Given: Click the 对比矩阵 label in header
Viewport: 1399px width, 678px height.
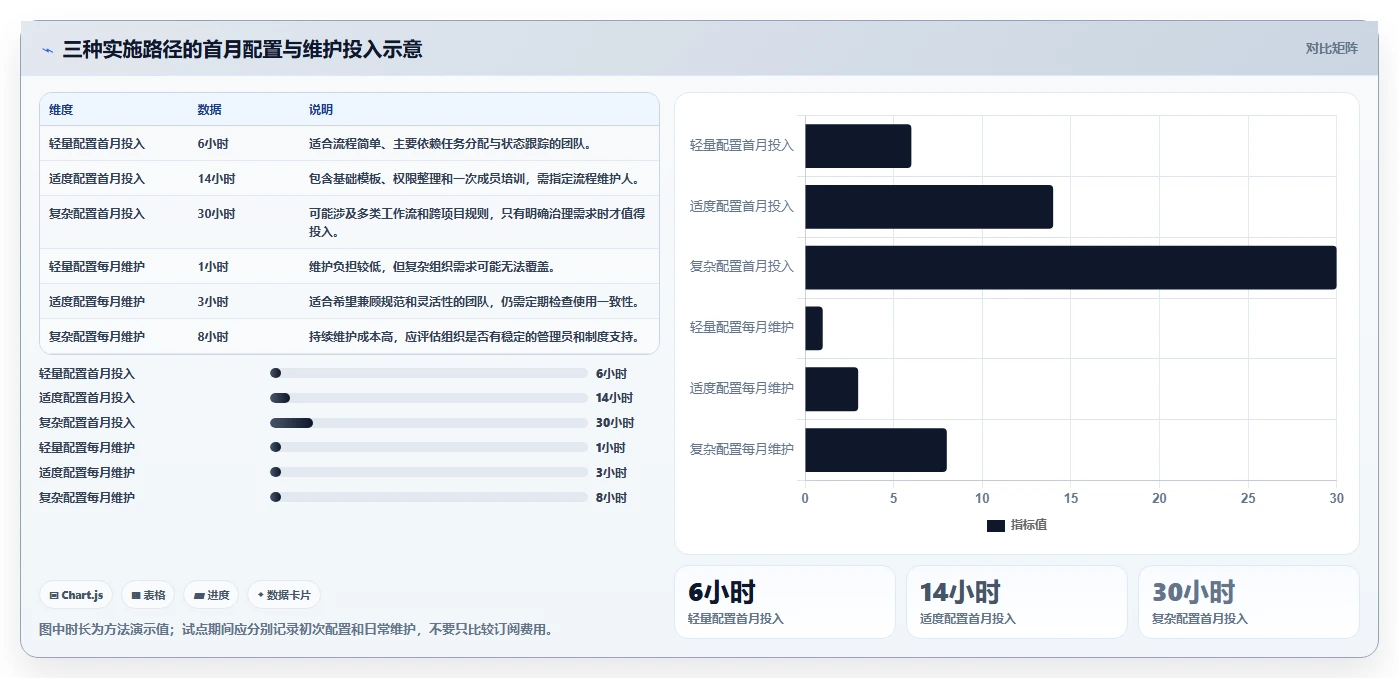Looking at the screenshot, I should (1331, 48).
